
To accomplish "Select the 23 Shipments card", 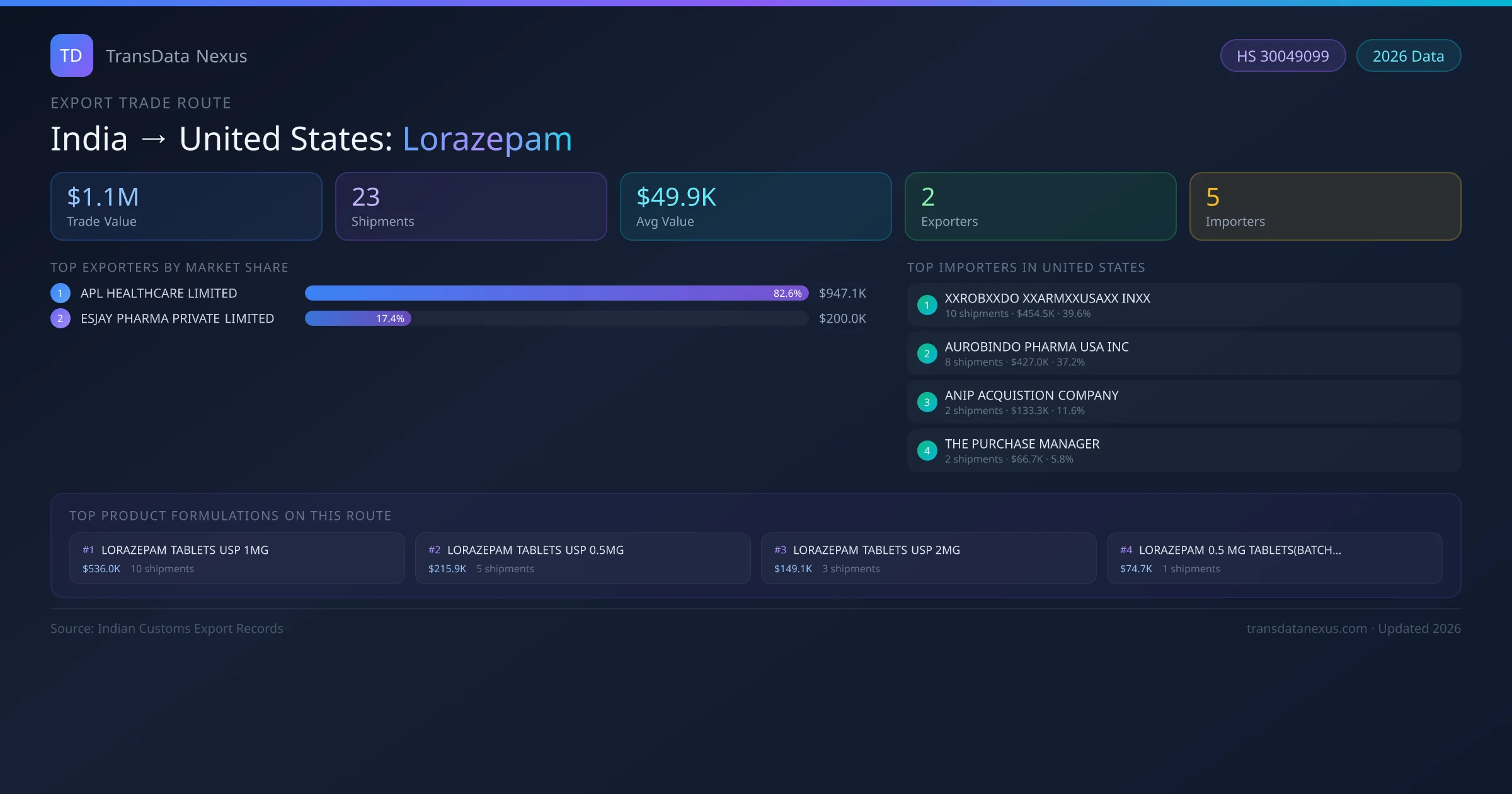I will (471, 207).
